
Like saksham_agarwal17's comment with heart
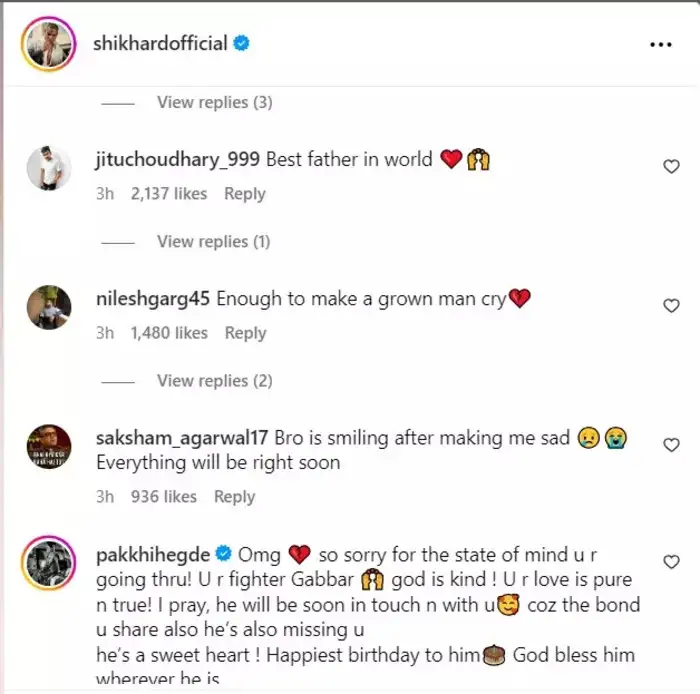(x=672, y=445)
